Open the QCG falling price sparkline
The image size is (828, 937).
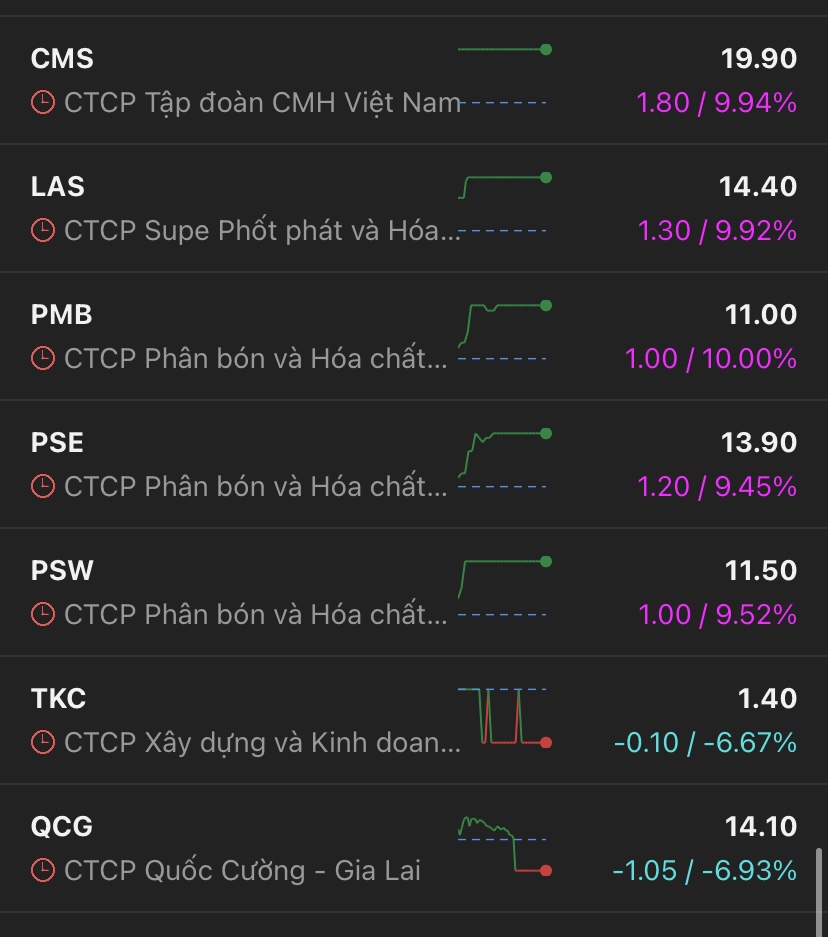point(503,845)
